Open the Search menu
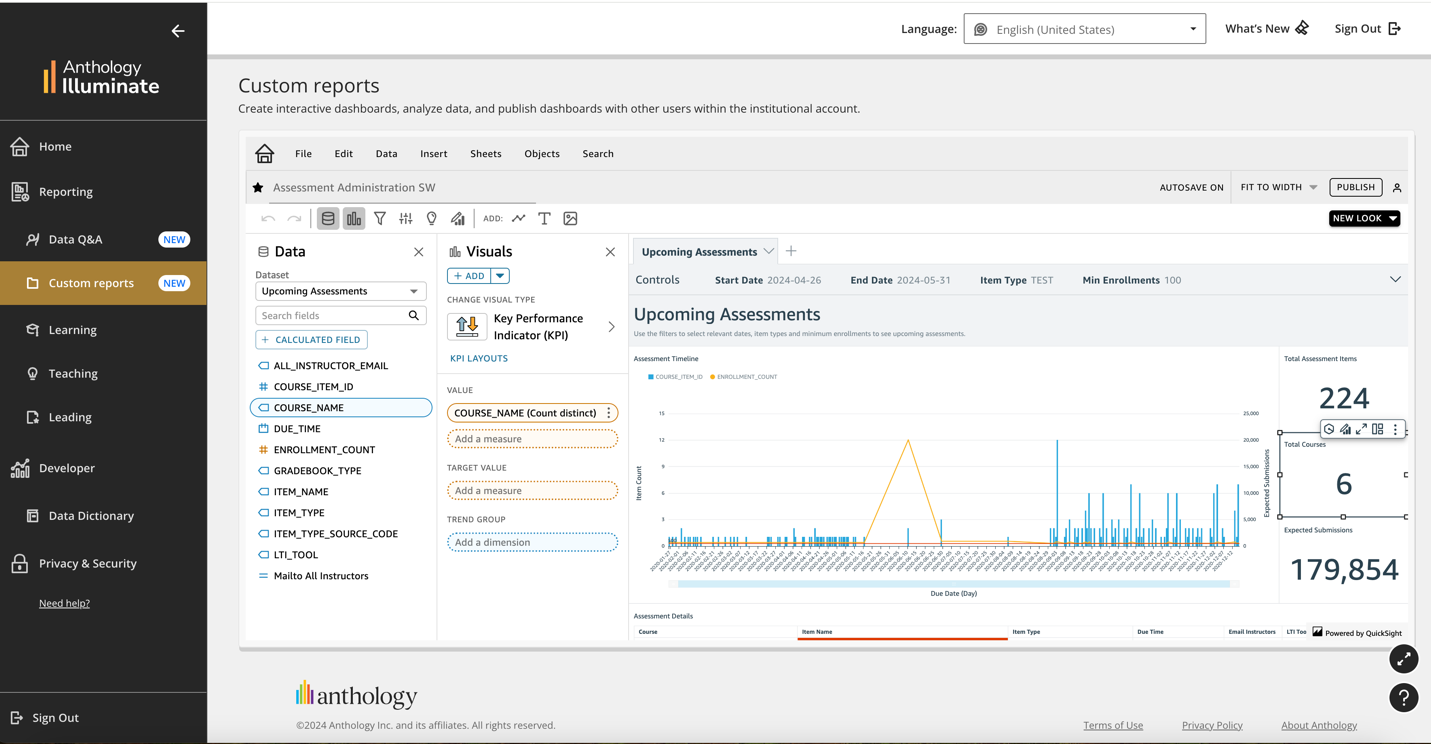Image resolution: width=1431 pixels, height=744 pixels. click(598, 154)
